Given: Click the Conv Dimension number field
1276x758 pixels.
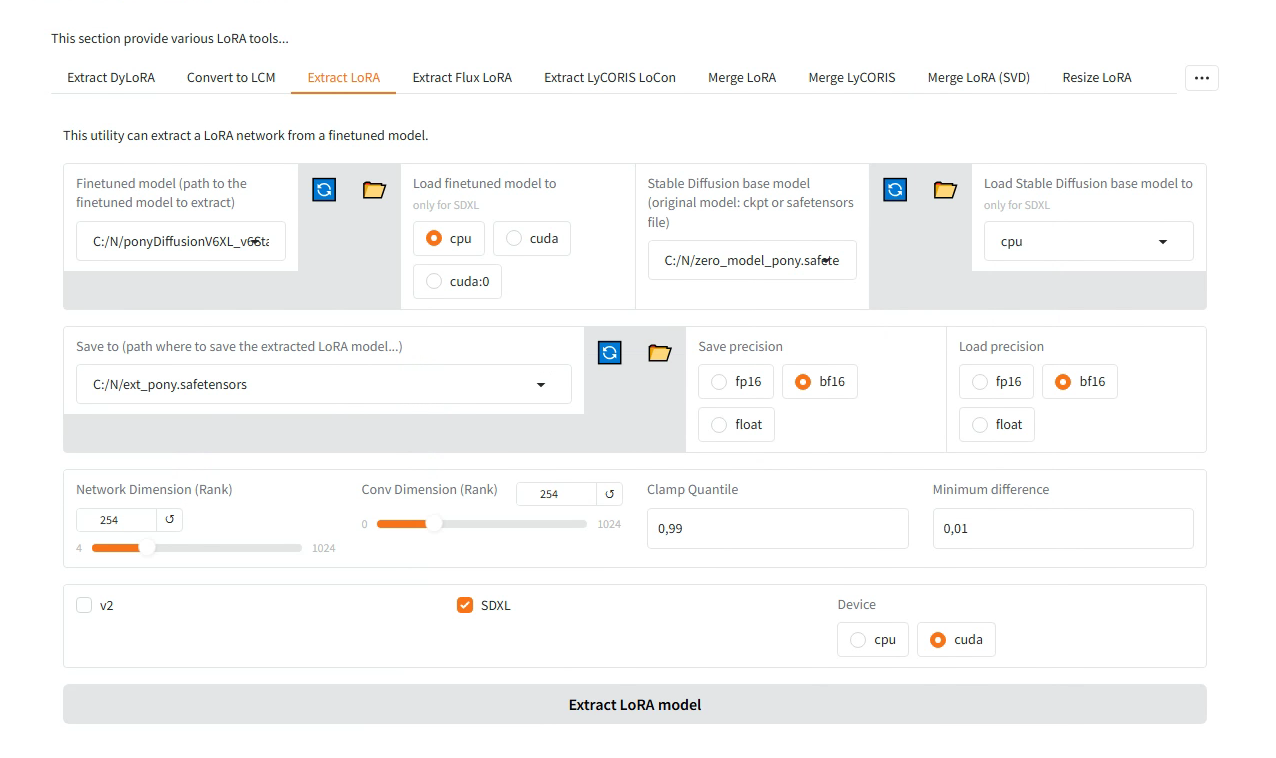Looking at the screenshot, I should pos(556,494).
